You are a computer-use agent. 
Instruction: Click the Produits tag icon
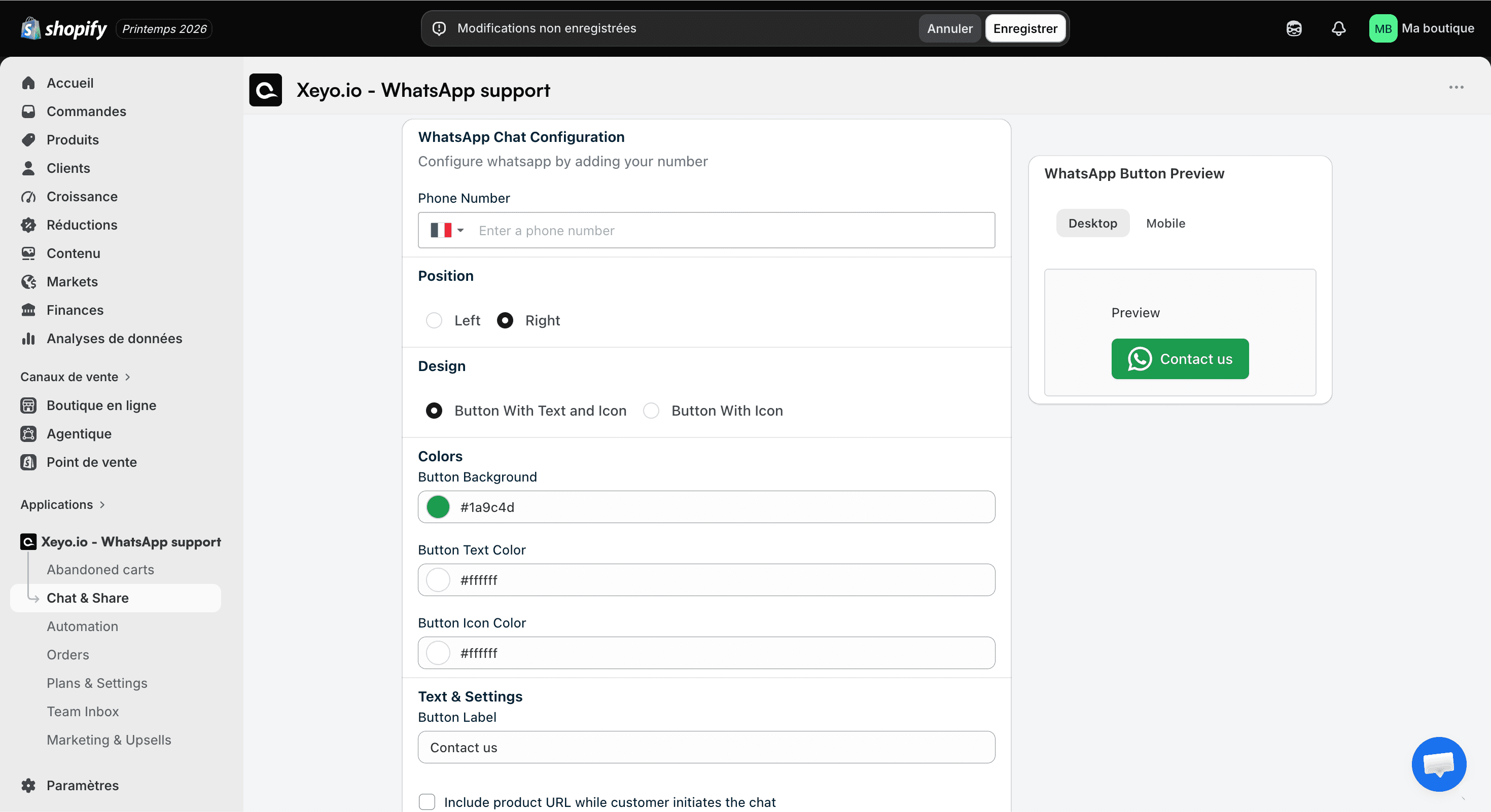point(28,139)
